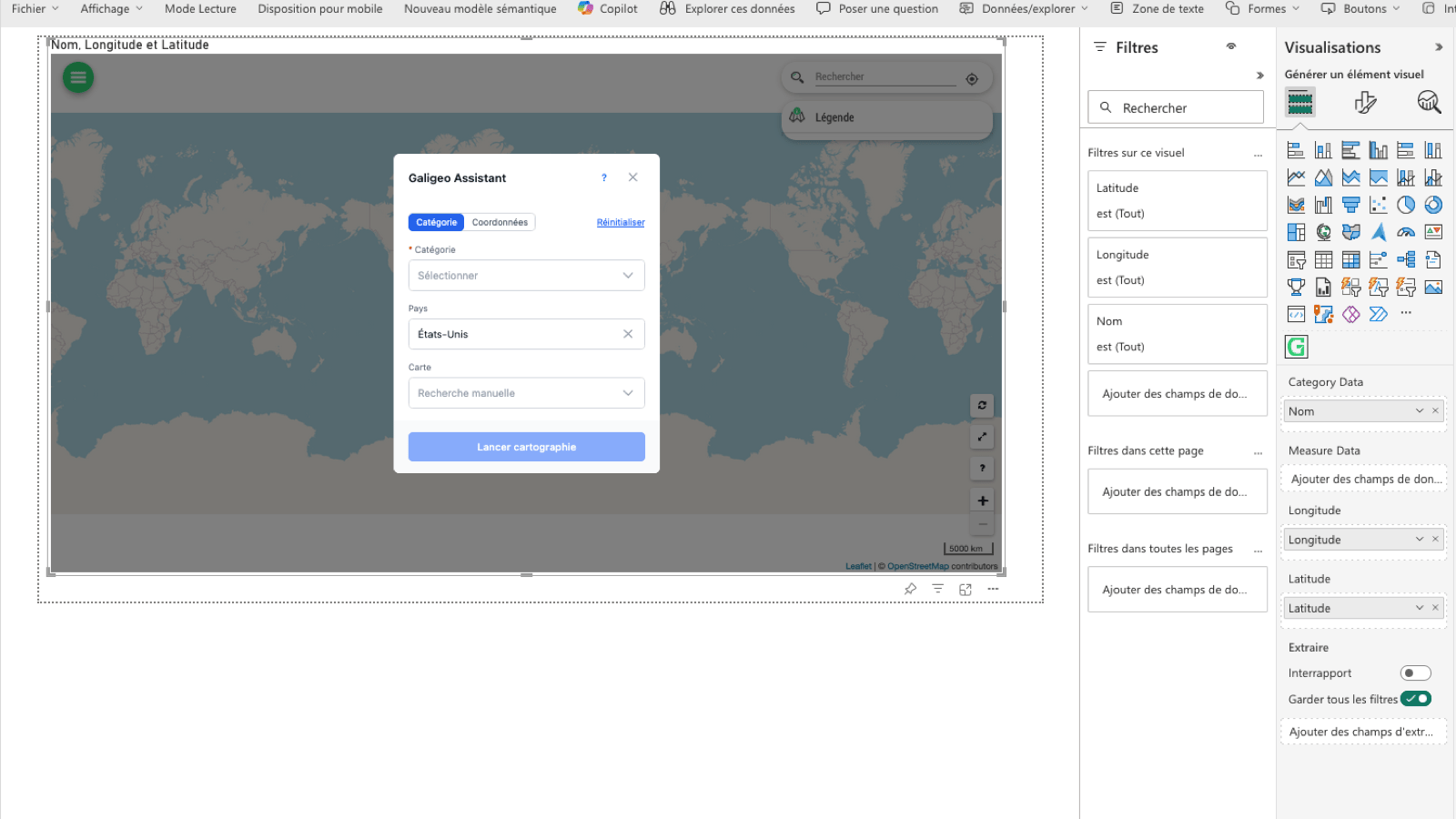The image size is (1456, 819).
Task: Select the treemap visual
Action: [x=1296, y=231]
